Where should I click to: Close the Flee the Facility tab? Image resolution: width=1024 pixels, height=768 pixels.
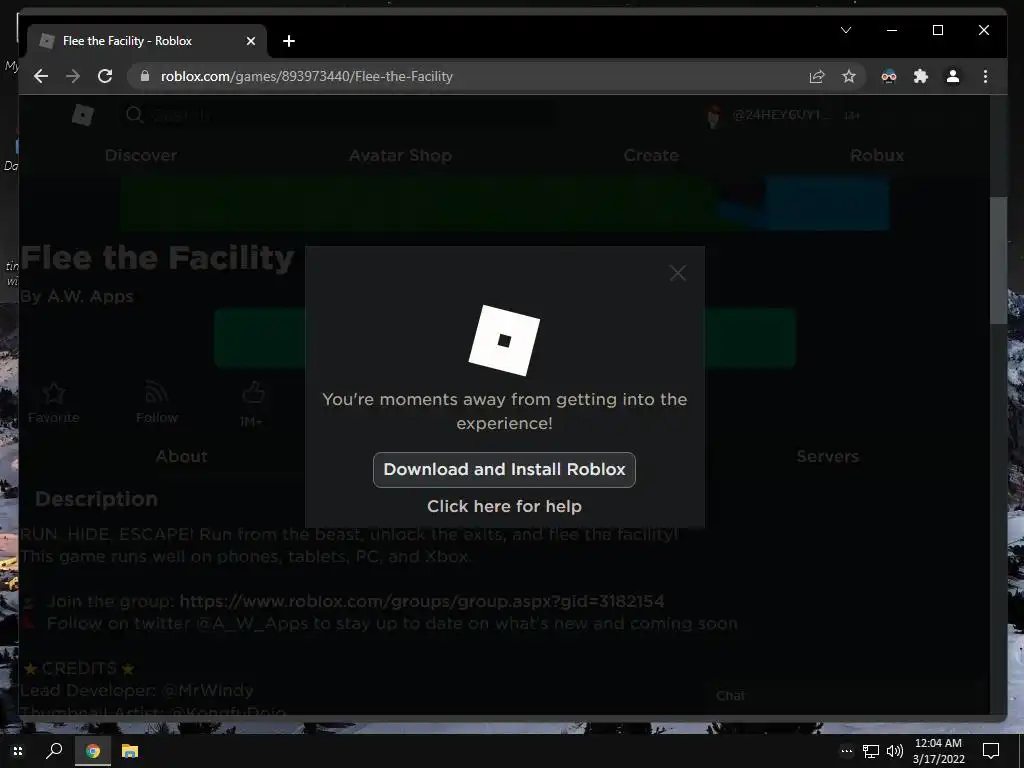(x=251, y=41)
